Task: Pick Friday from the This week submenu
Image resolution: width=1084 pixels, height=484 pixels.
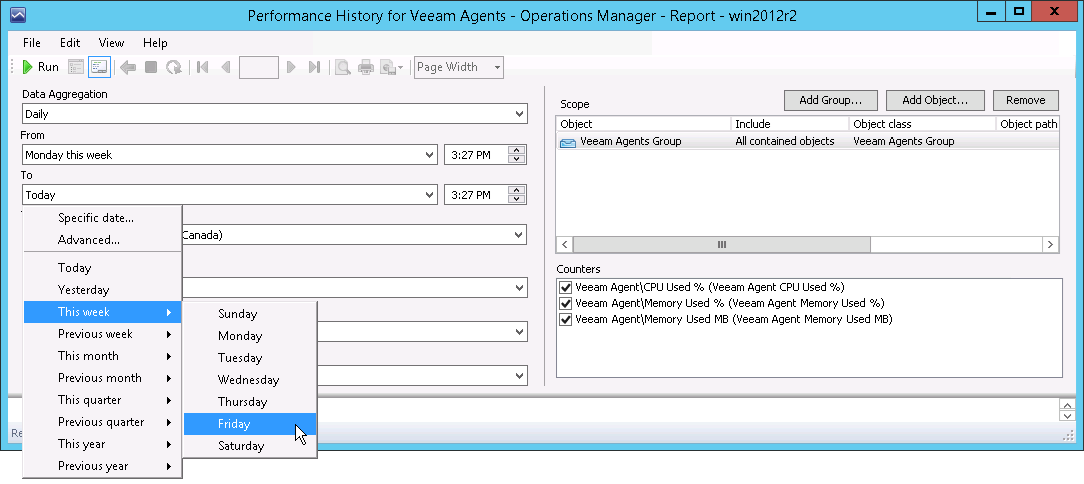Action: [250, 425]
